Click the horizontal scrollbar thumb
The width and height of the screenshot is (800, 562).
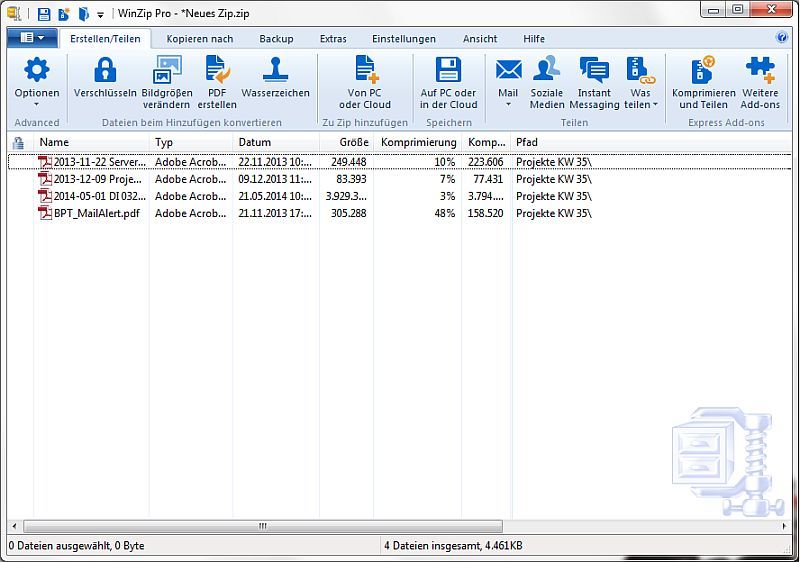pos(263,526)
